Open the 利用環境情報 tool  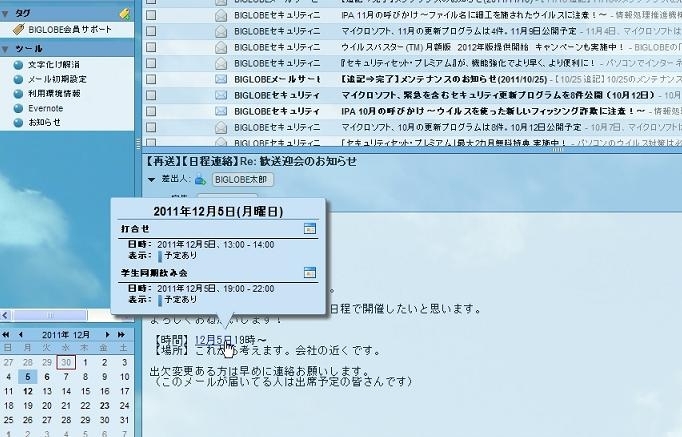pyautogui.click(x=54, y=93)
